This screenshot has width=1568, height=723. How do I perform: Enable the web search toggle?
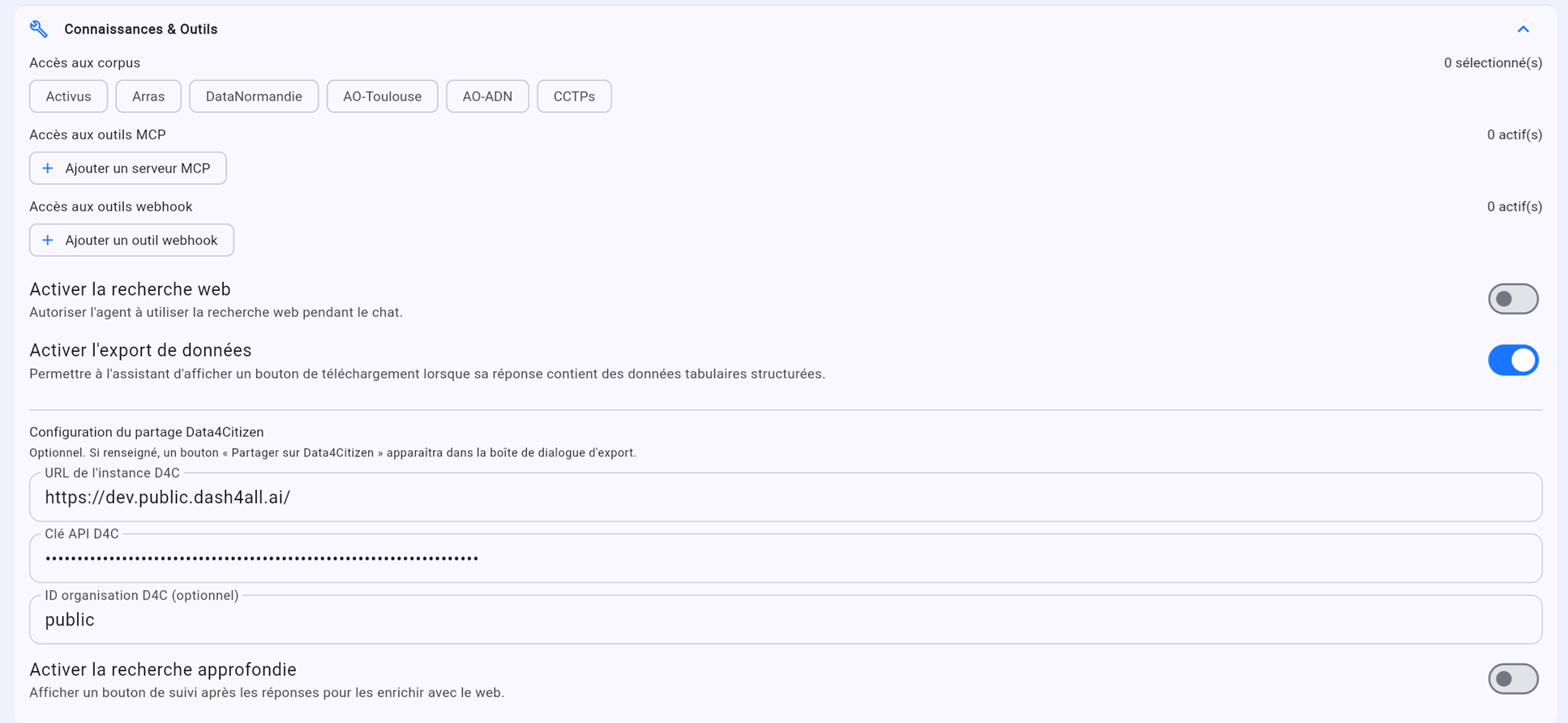click(1513, 299)
